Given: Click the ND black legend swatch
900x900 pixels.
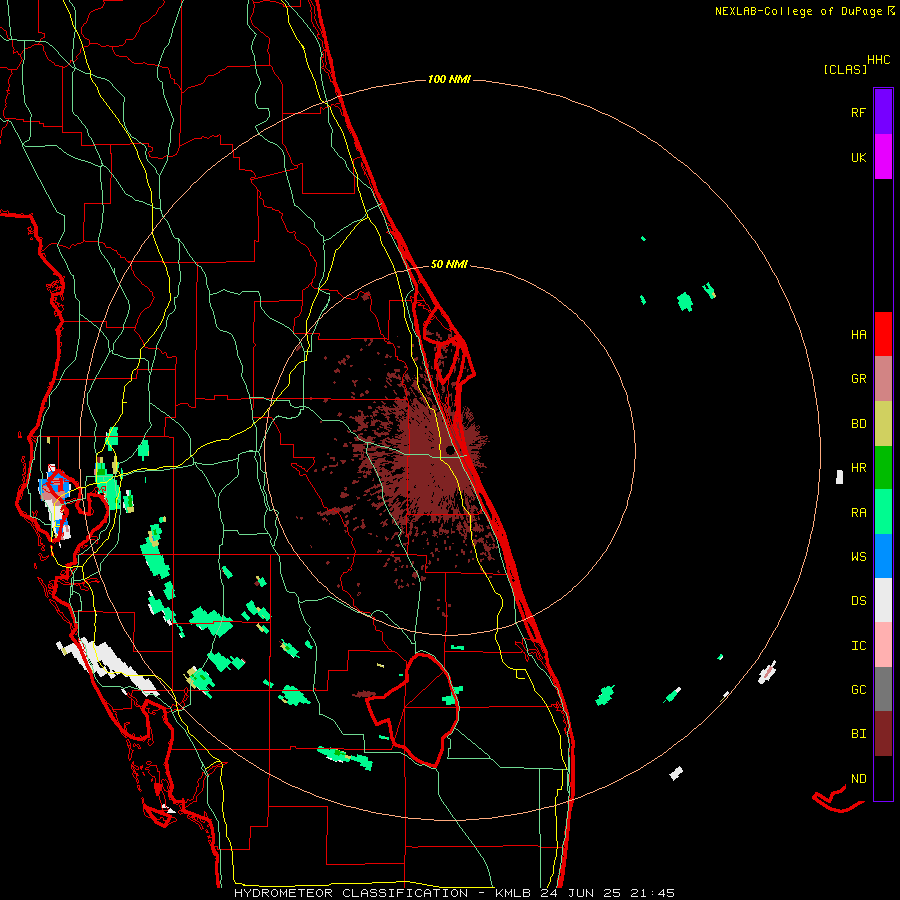Looking at the screenshot, I should tap(883, 778).
